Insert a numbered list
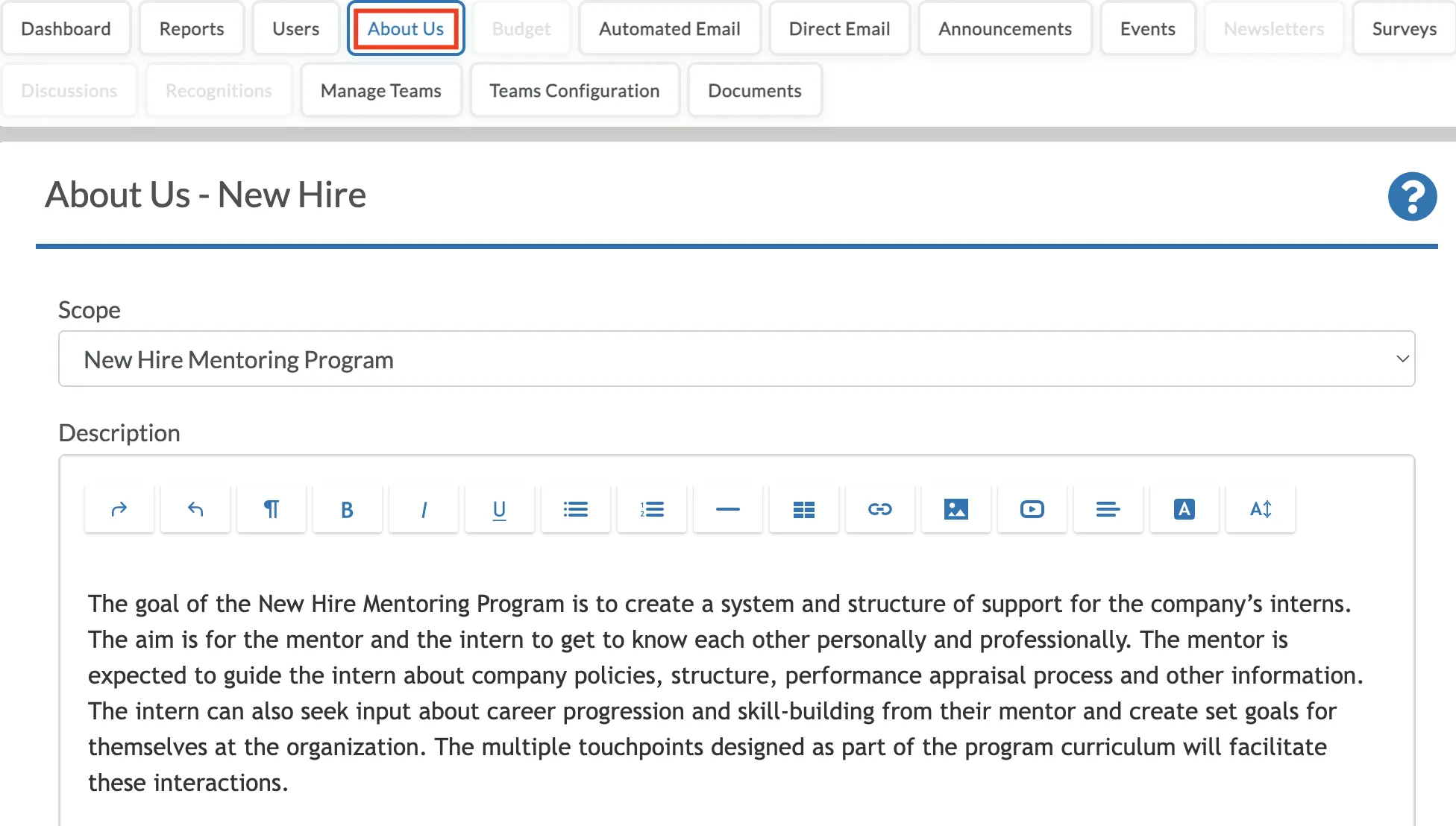Image resolution: width=1456 pixels, height=826 pixels. coord(652,509)
